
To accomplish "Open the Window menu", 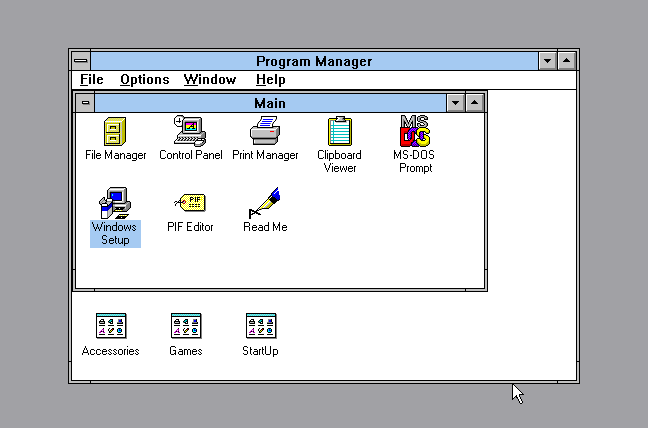I will [210, 79].
